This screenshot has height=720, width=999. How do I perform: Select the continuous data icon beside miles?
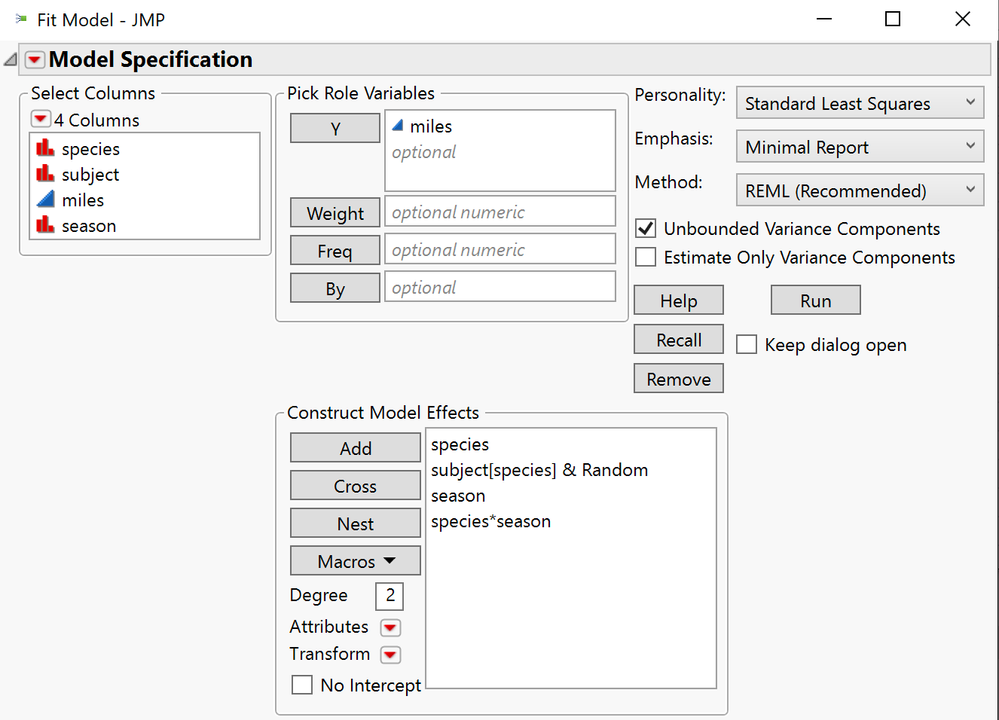click(x=46, y=200)
